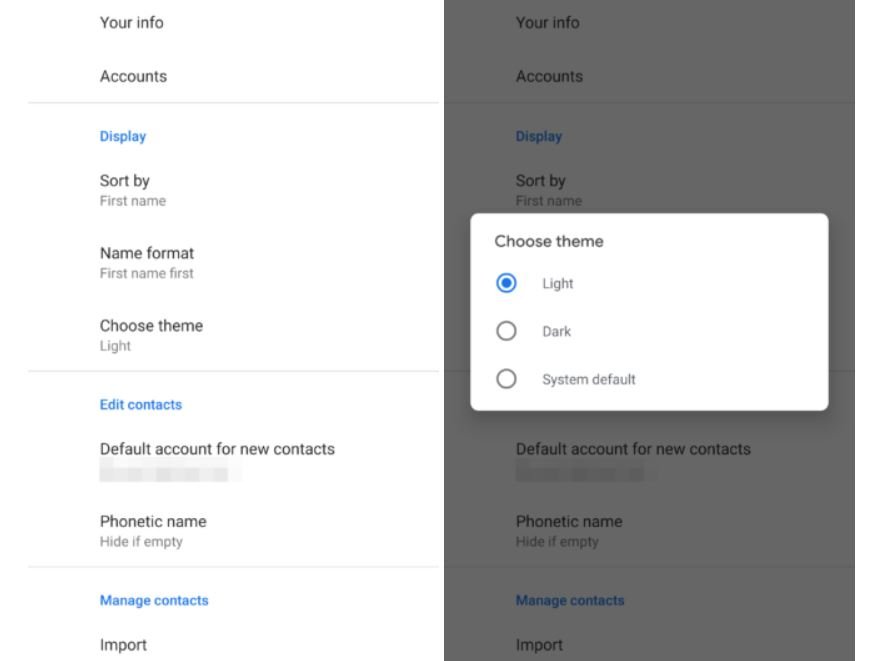Click dimmed Accounts item behind theme dialog

549,77
